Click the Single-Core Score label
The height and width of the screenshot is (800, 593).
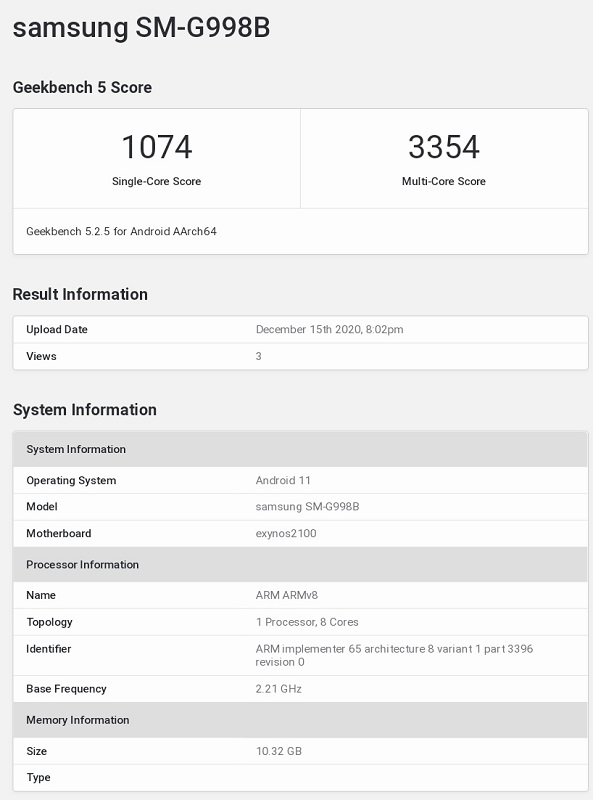pyautogui.click(x=157, y=181)
